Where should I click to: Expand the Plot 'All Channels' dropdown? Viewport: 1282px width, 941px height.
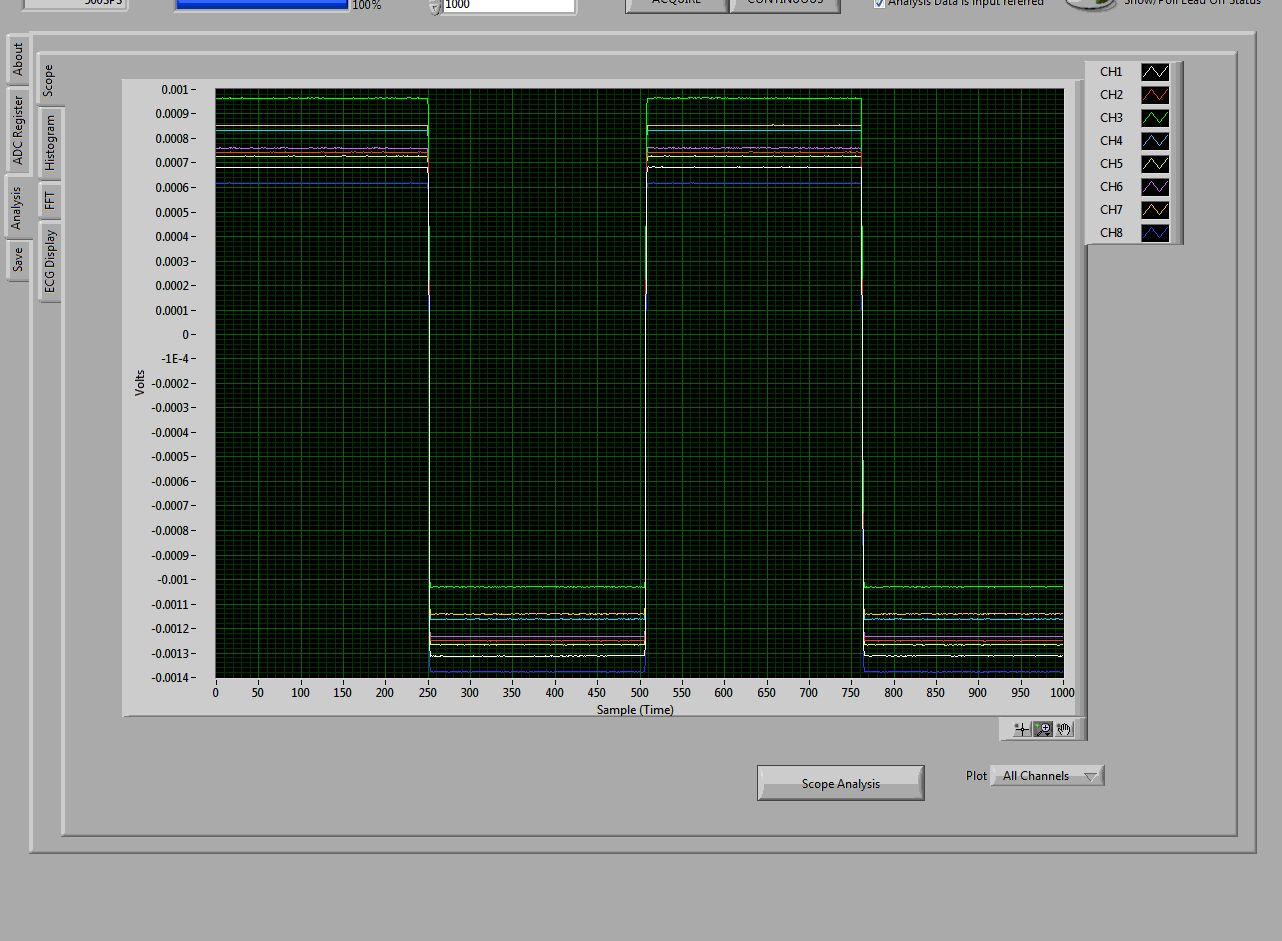pos(1047,776)
